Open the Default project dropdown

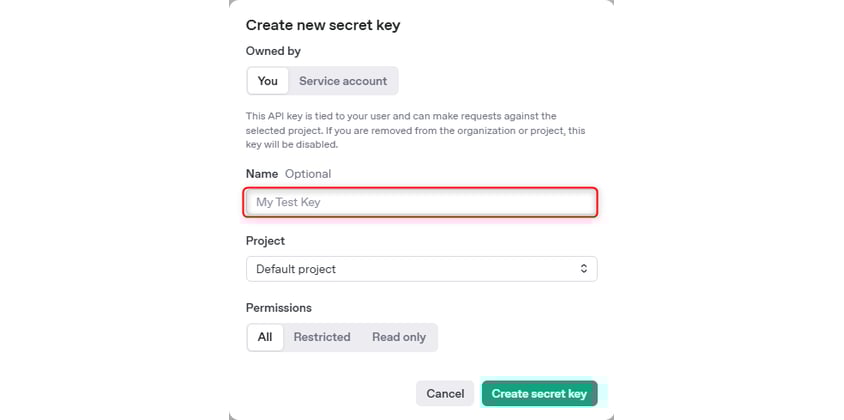(x=421, y=269)
